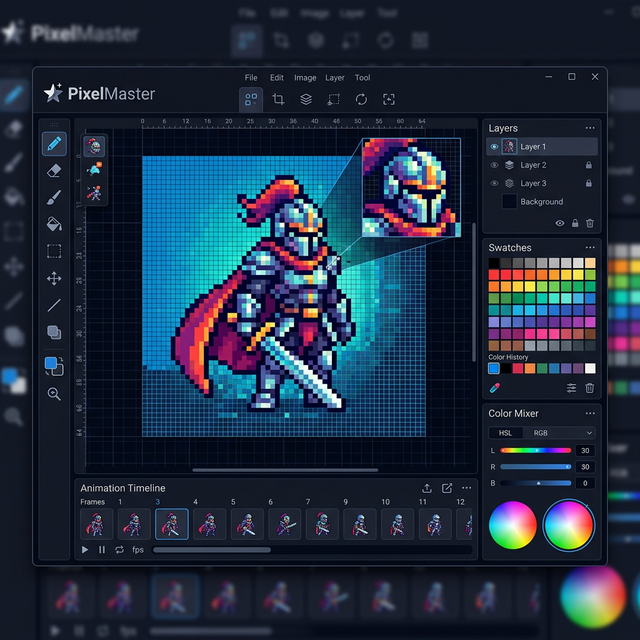
Task: Open the Animation Timeline options menu
Action: click(x=467, y=488)
